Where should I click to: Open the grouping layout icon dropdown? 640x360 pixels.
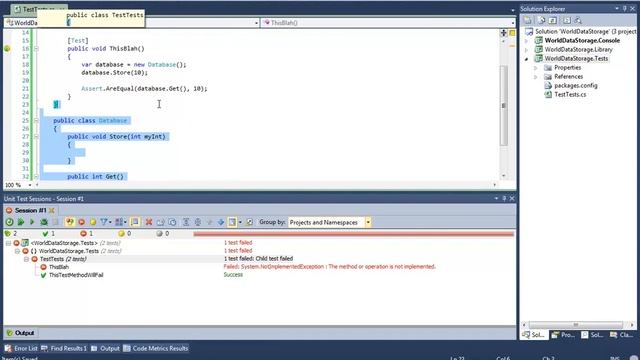[x=120, y=222]
